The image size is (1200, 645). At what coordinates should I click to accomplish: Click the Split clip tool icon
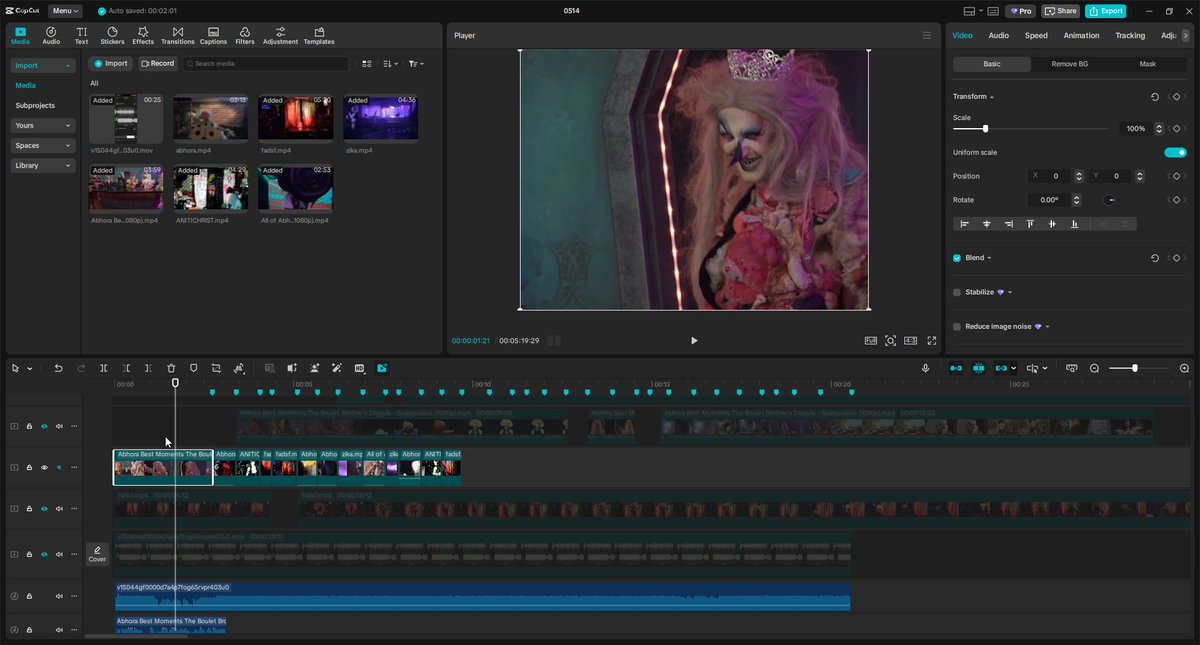coord(103,368)
